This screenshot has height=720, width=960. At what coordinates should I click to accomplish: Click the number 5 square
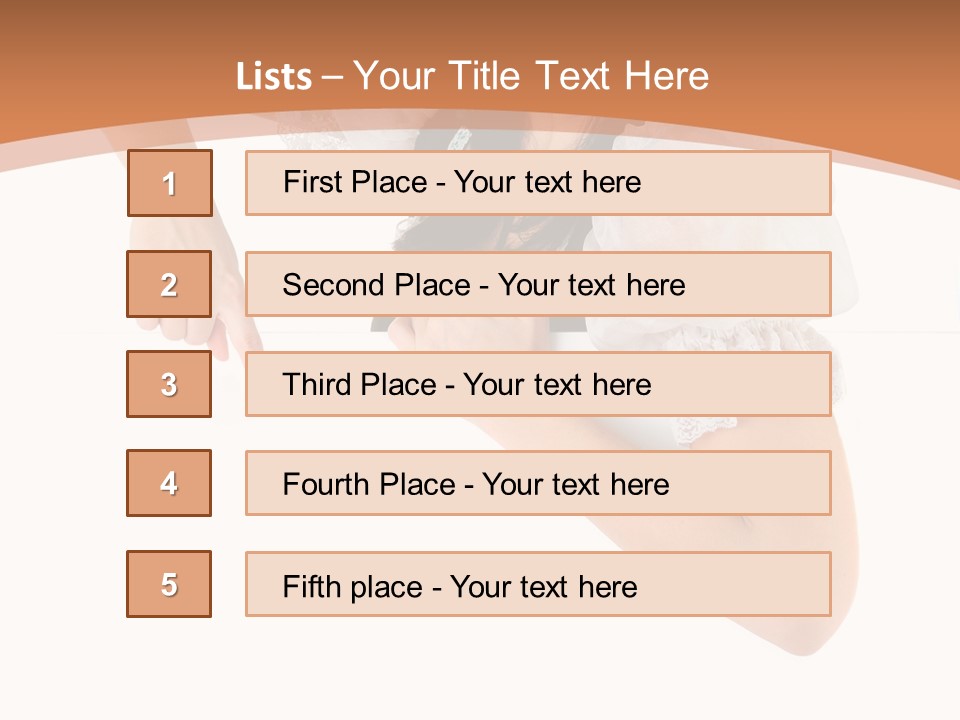tap(169, 584)
